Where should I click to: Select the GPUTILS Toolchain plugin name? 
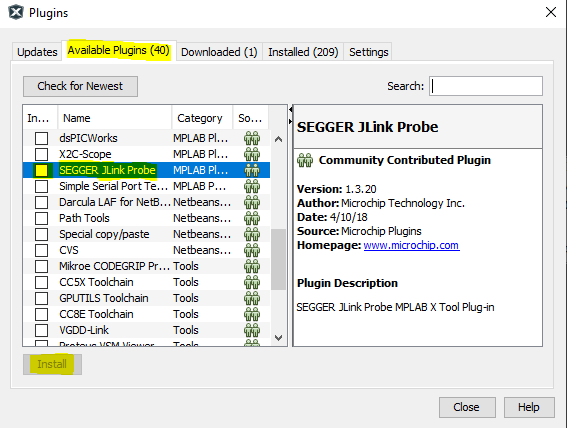click(x=104, y=298)
